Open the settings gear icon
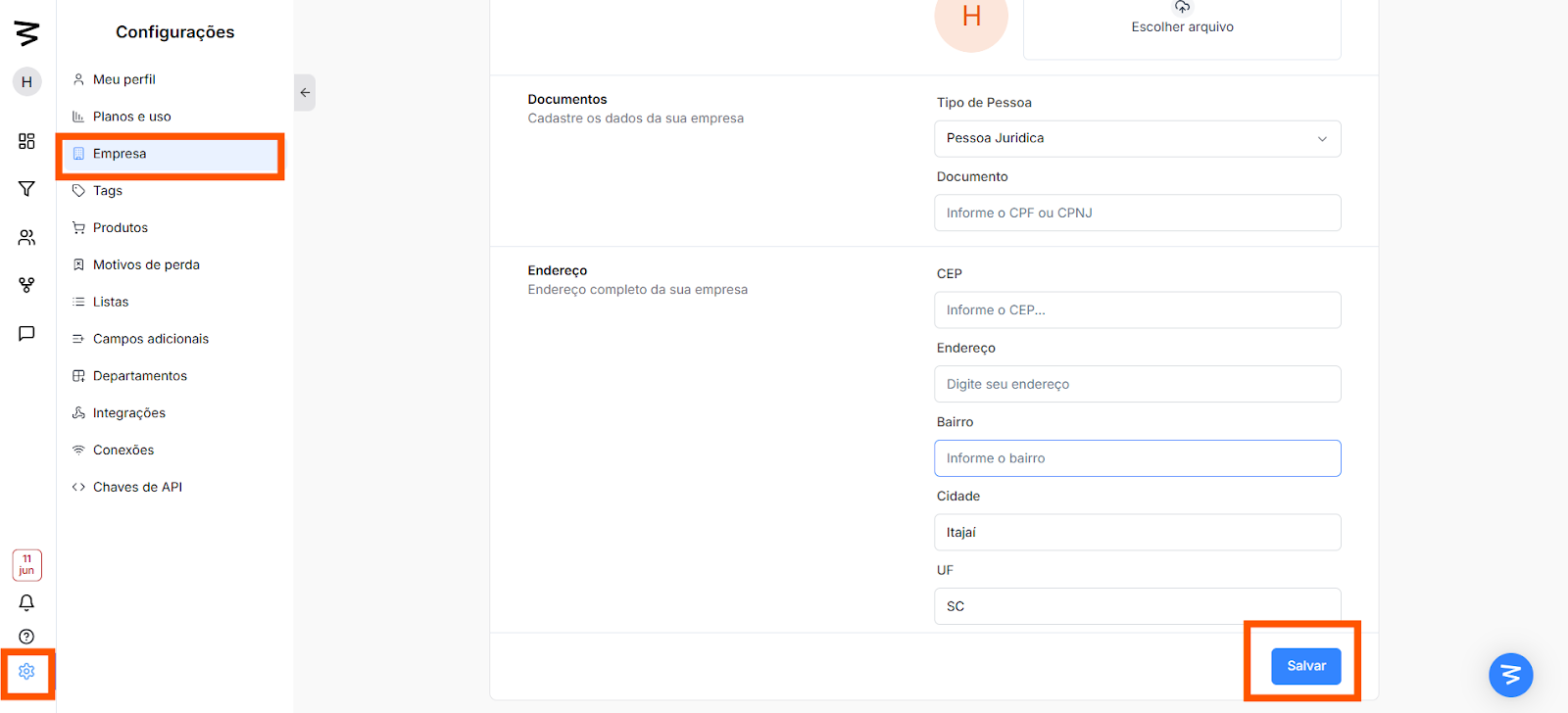The height and width of the screenshot is (713, 1568). click(26, 672)
